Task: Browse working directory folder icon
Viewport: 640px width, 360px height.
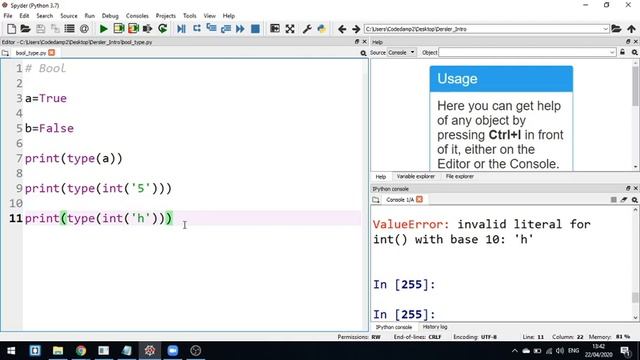Action: point(616,29)
